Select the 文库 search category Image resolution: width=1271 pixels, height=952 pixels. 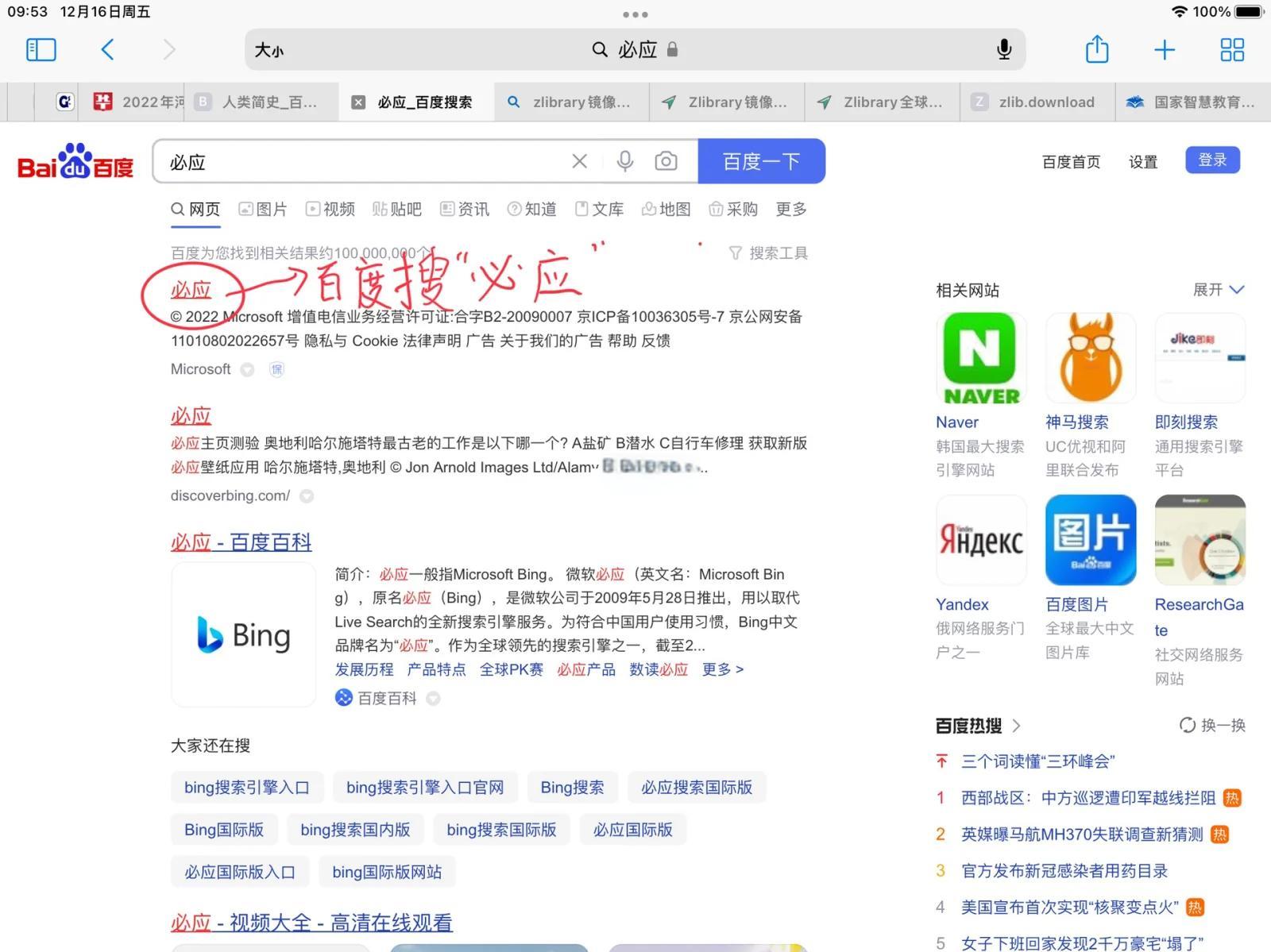coord(599,209)
